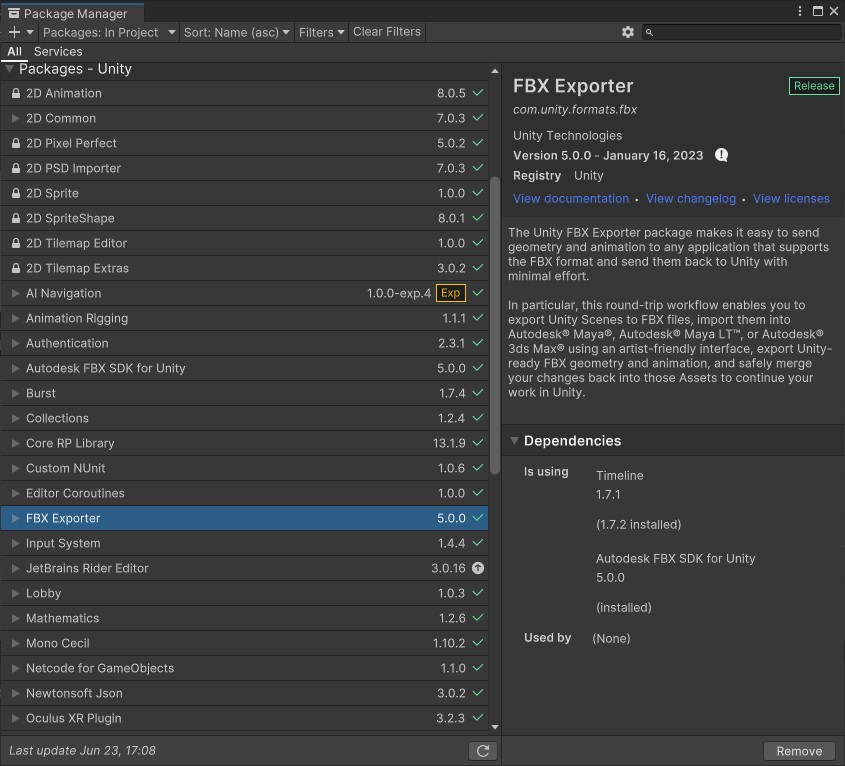Click the refresh package list icon

483,751
